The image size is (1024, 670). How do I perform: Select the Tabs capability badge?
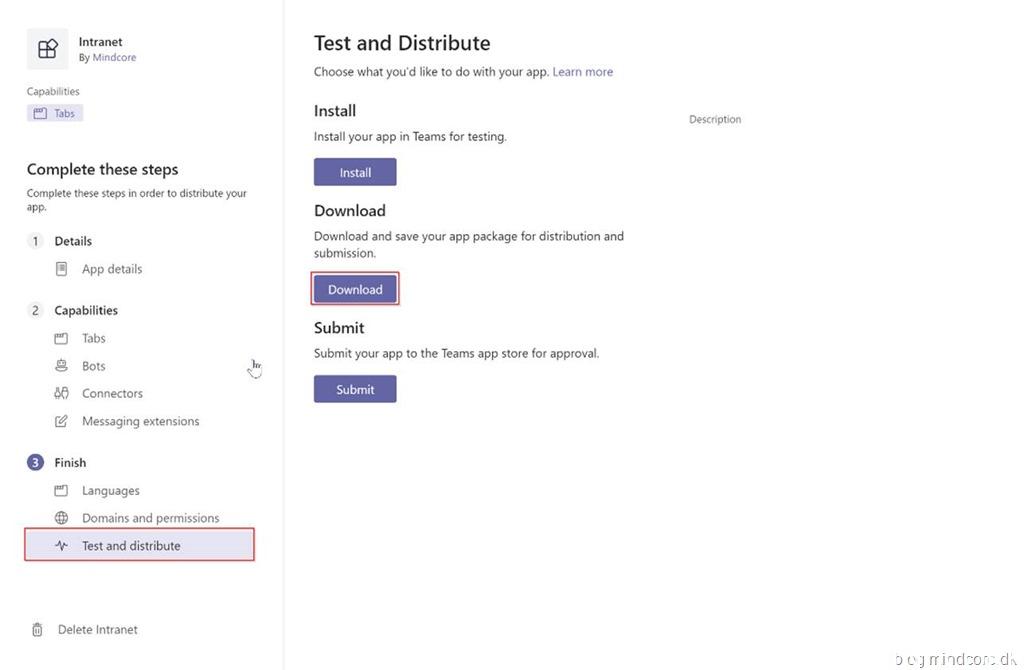55,113
